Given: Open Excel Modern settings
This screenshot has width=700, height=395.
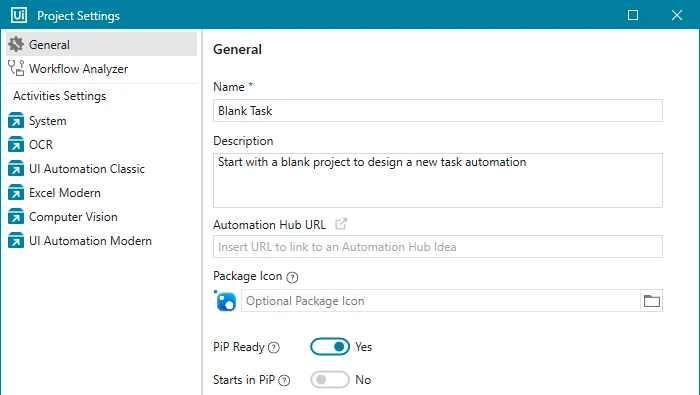Looking at the screenshot, I should (102, 193).
